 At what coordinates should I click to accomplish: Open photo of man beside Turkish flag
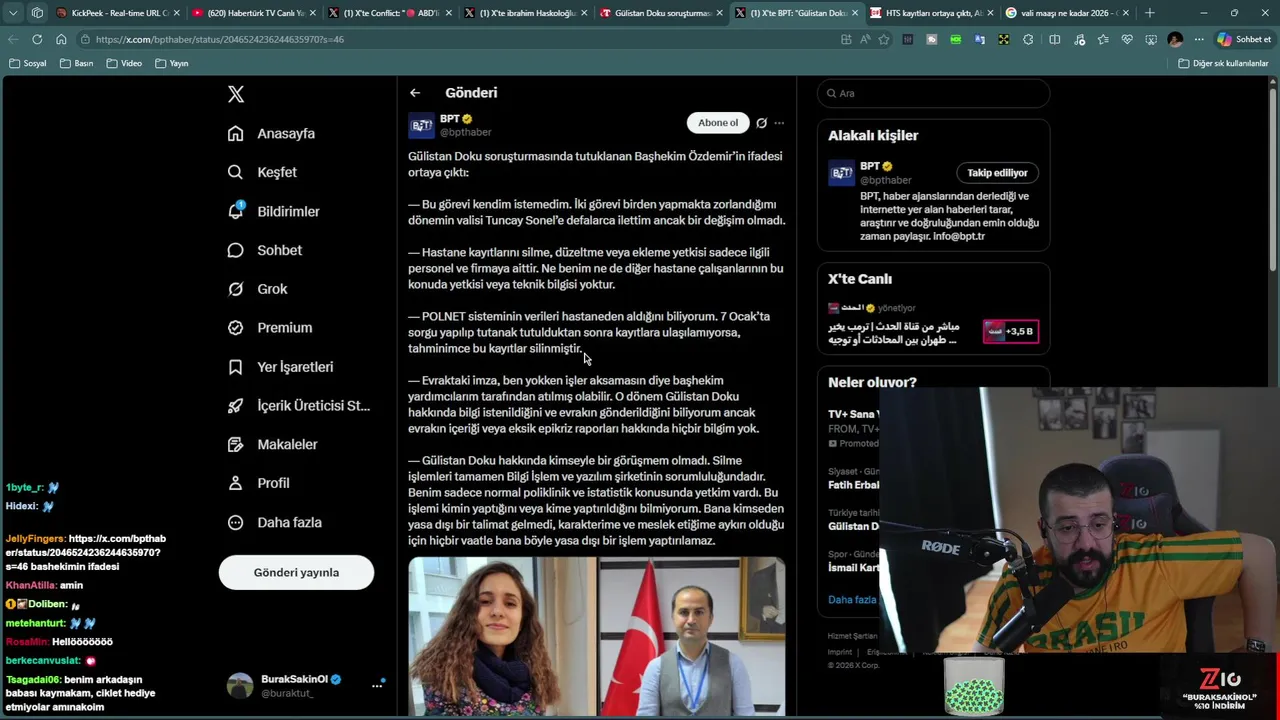tap(692, 637)
